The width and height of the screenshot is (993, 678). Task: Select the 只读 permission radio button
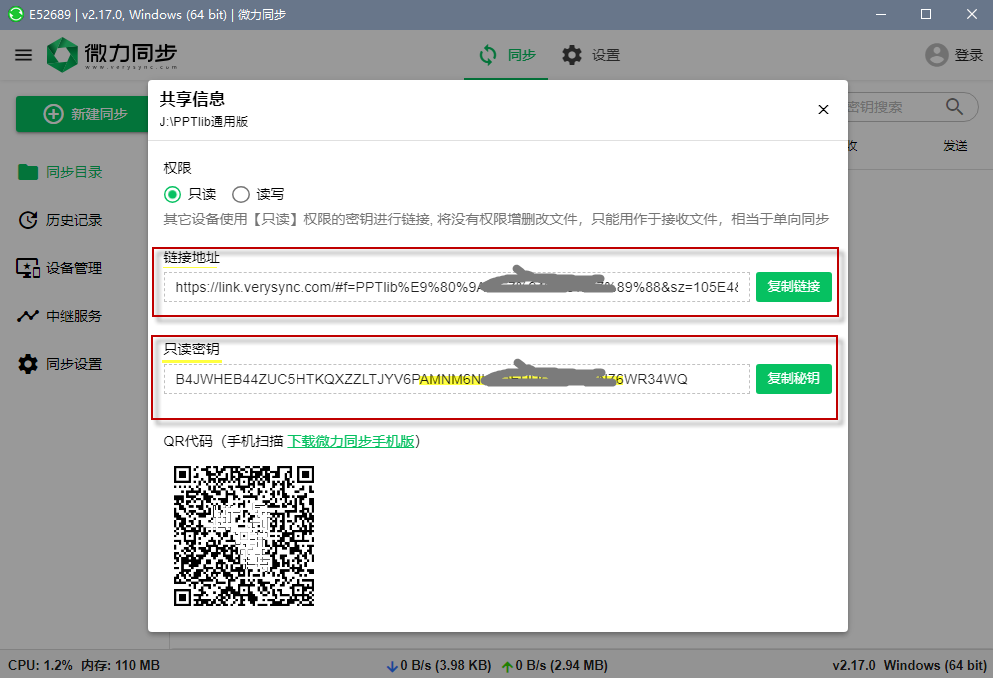[x=172, y=194]
